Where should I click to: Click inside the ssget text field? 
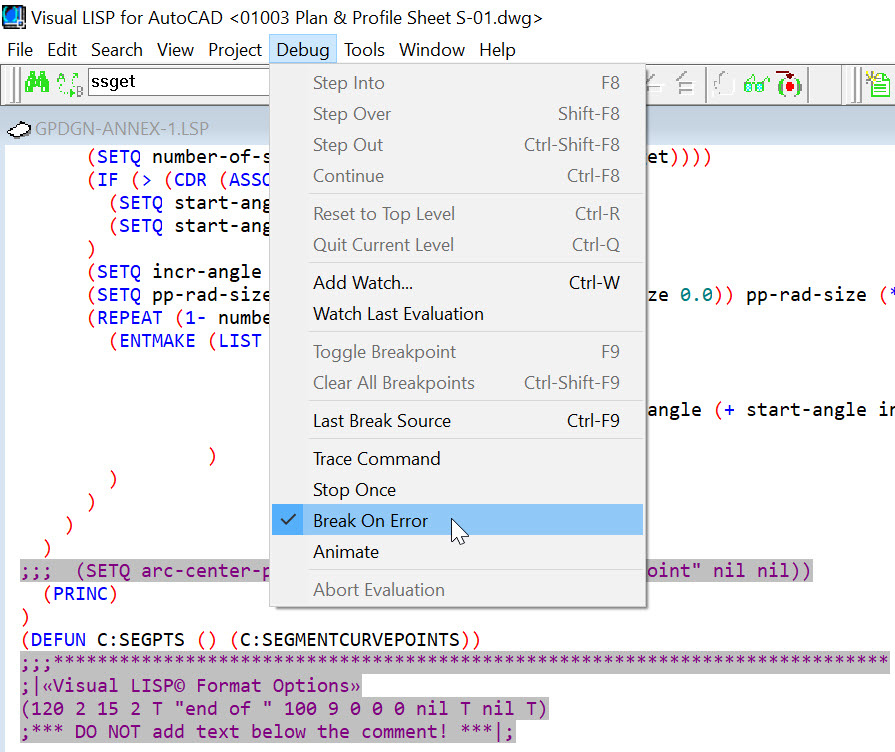180,84
